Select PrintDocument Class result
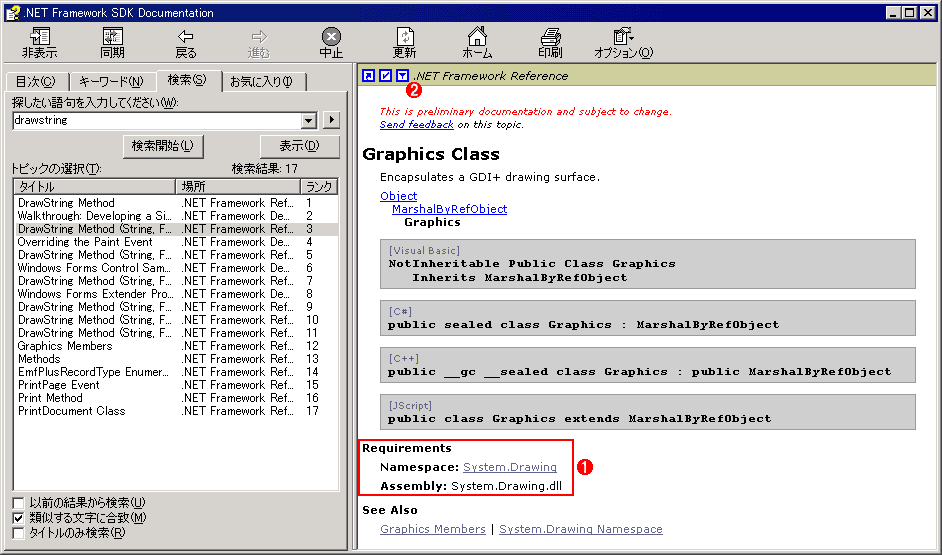The height and width of the screenshot is (555, 942). pos(175,411)
